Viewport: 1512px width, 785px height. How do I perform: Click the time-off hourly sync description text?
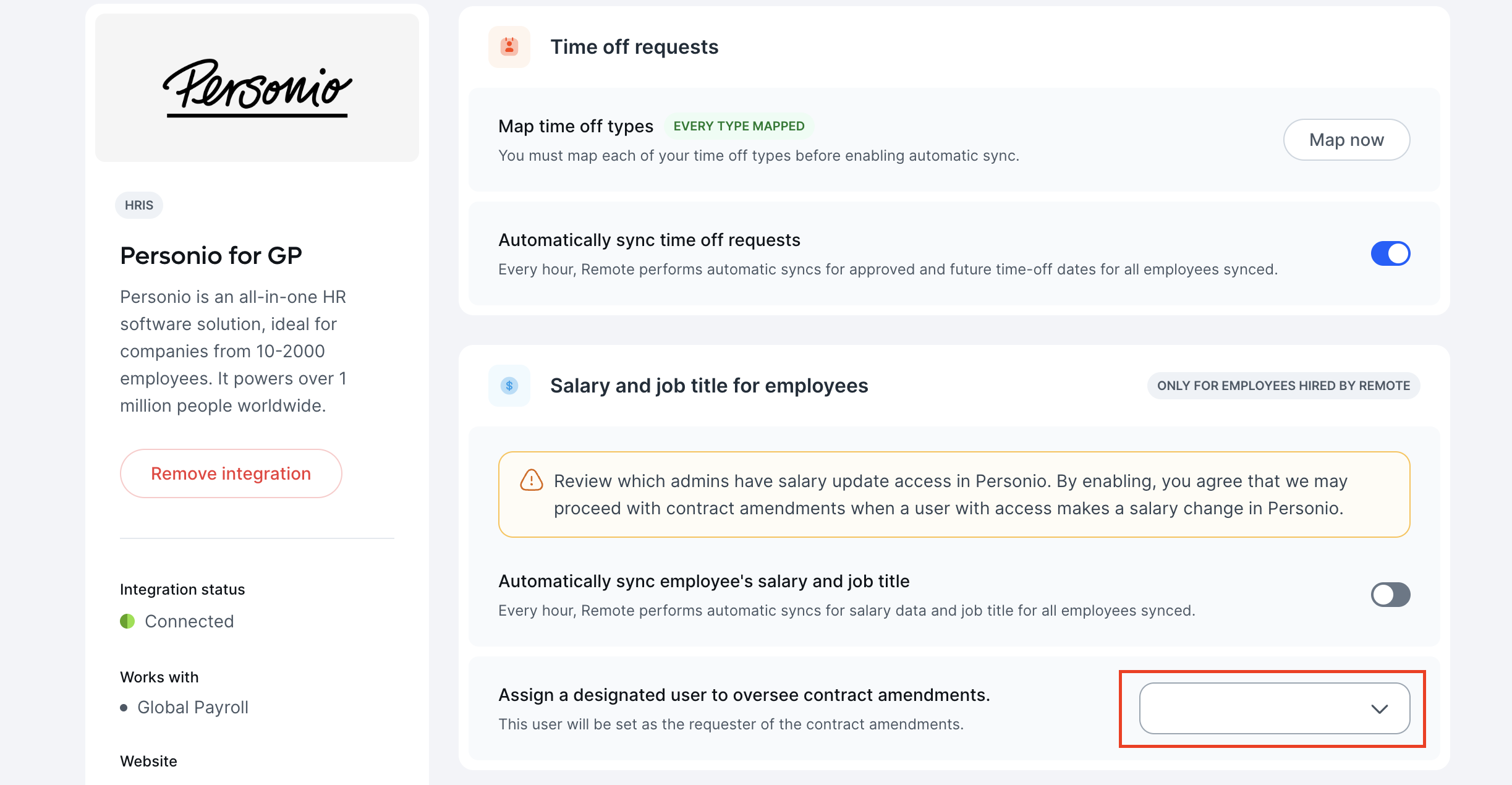click(888, 269)
